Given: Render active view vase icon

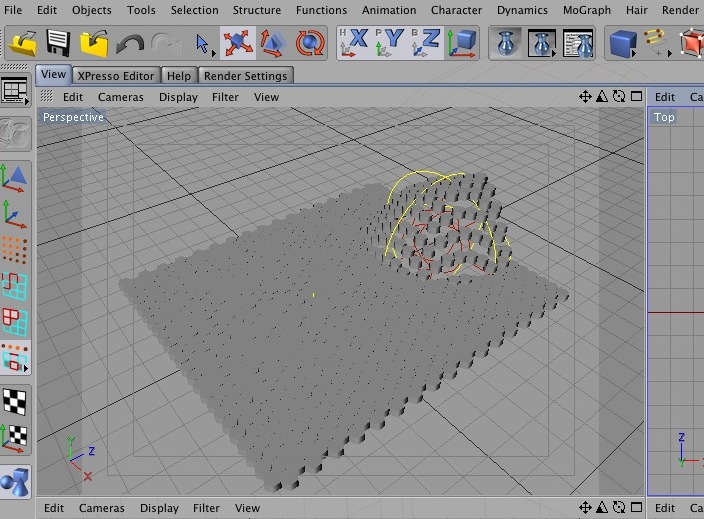Looking at the screenshot, I should (x=506, y=44).
